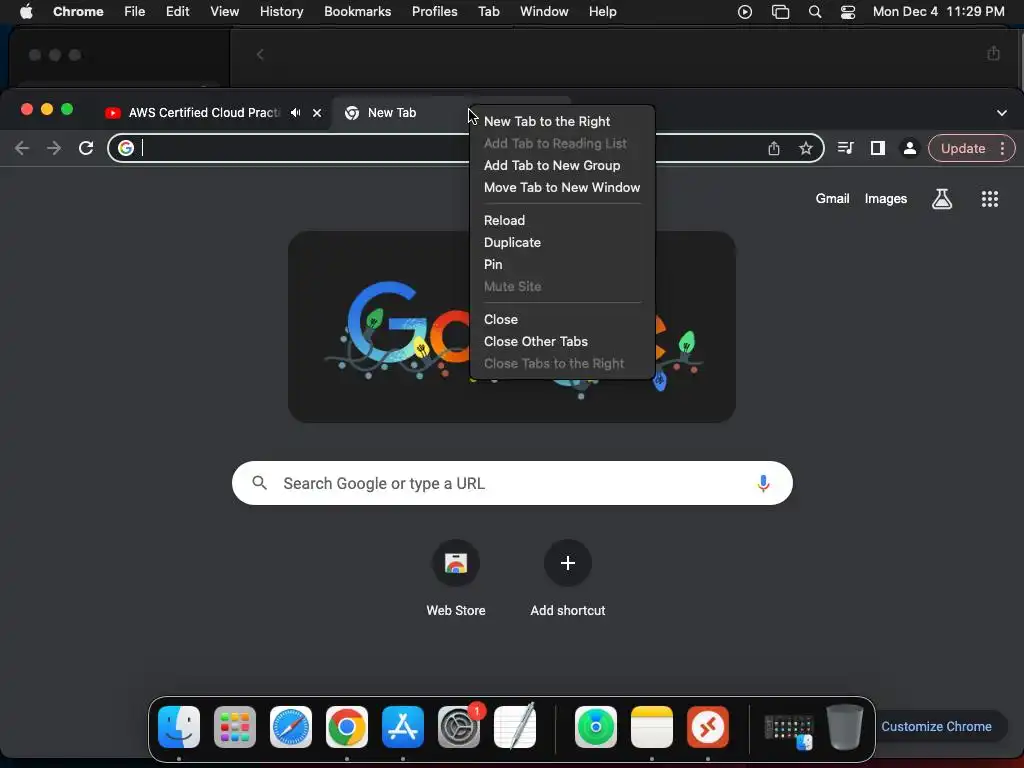The image size is (1024, 768).
Task: Click the back chevron in the background window
Action: pyautogui.click(x=260, y=54)
